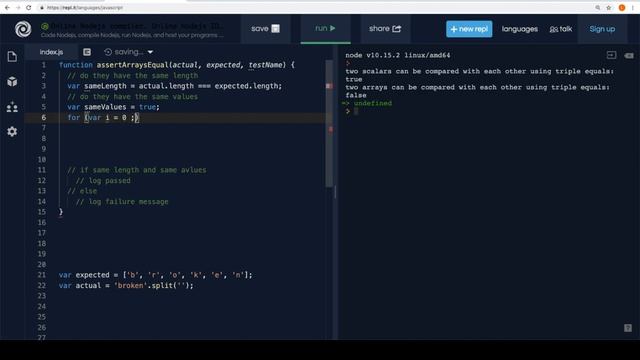Run the program
Image resolution: width=640 pixels, height=360 pixels.
pyautogui.click(x=325, y=29)
